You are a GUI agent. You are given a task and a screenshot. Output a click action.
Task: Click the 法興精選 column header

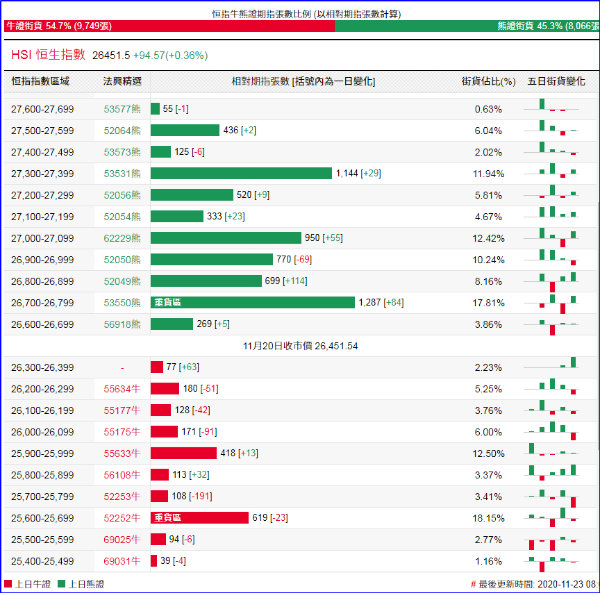point(122,81)
